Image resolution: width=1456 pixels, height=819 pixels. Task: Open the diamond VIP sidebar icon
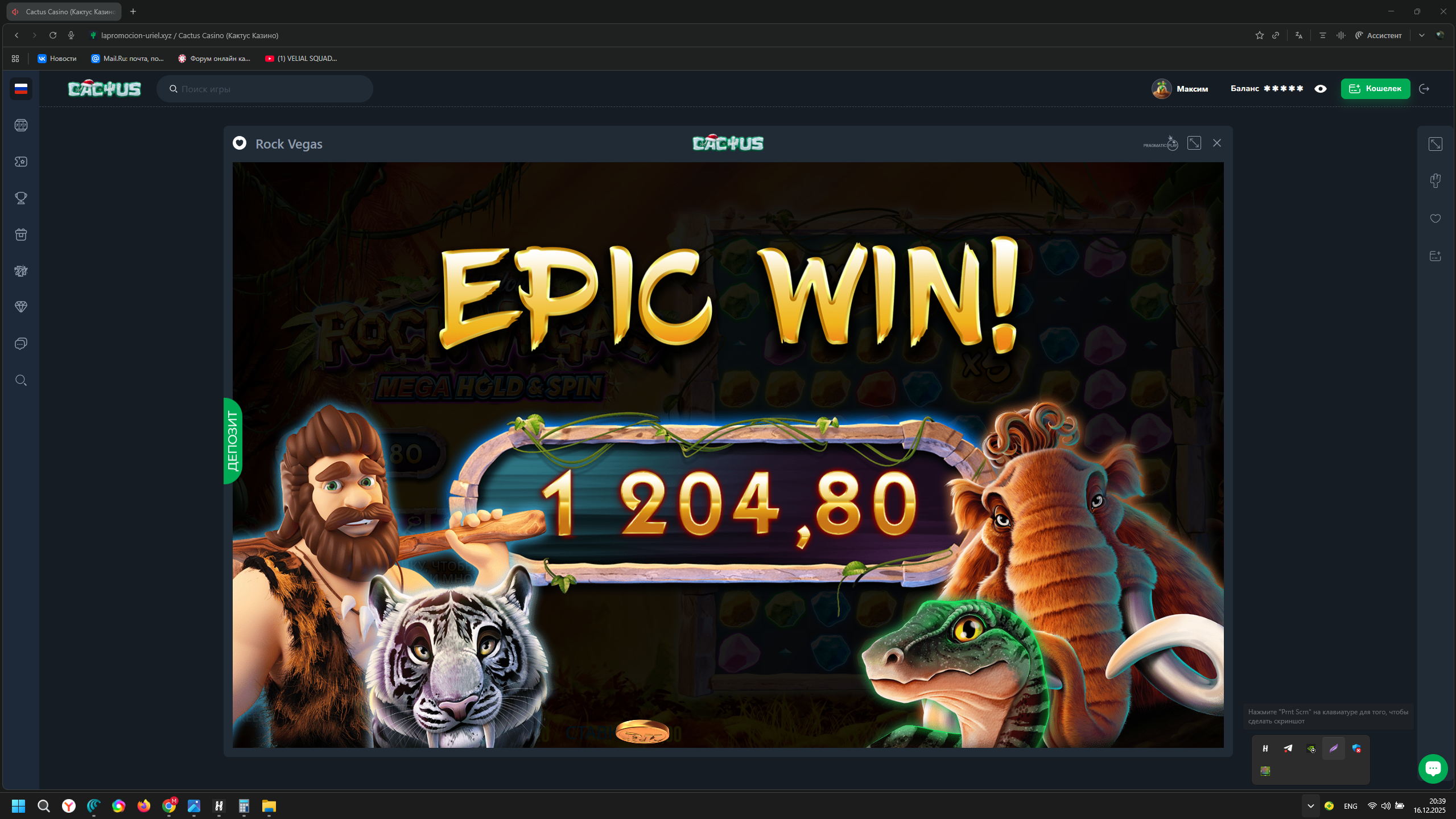pyautogui.click(x=21, y=307)
